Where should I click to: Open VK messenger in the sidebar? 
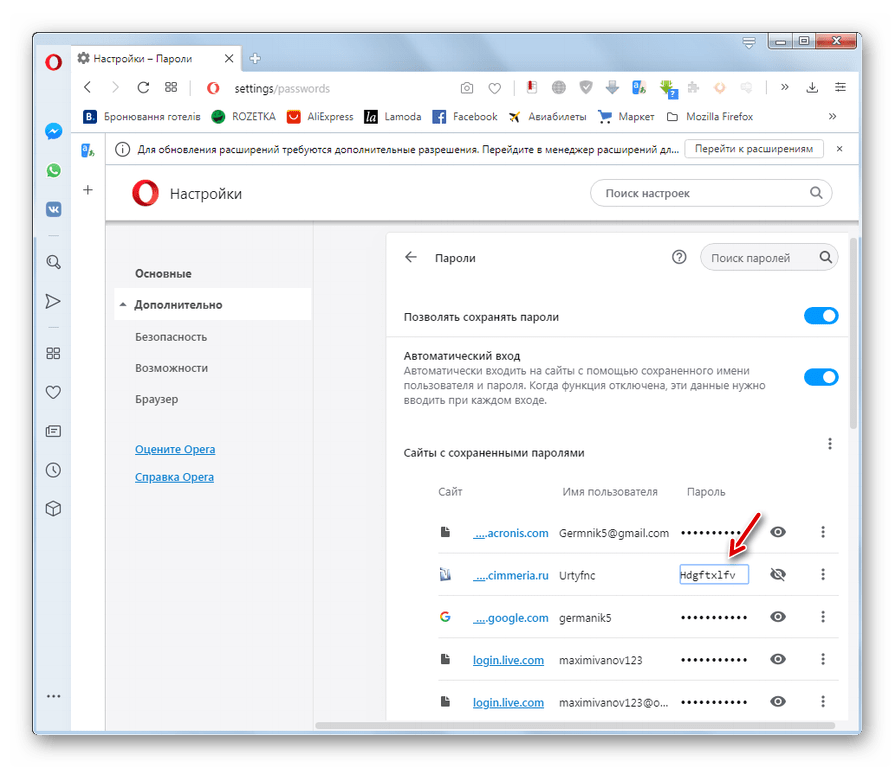[x=53, y=210]
